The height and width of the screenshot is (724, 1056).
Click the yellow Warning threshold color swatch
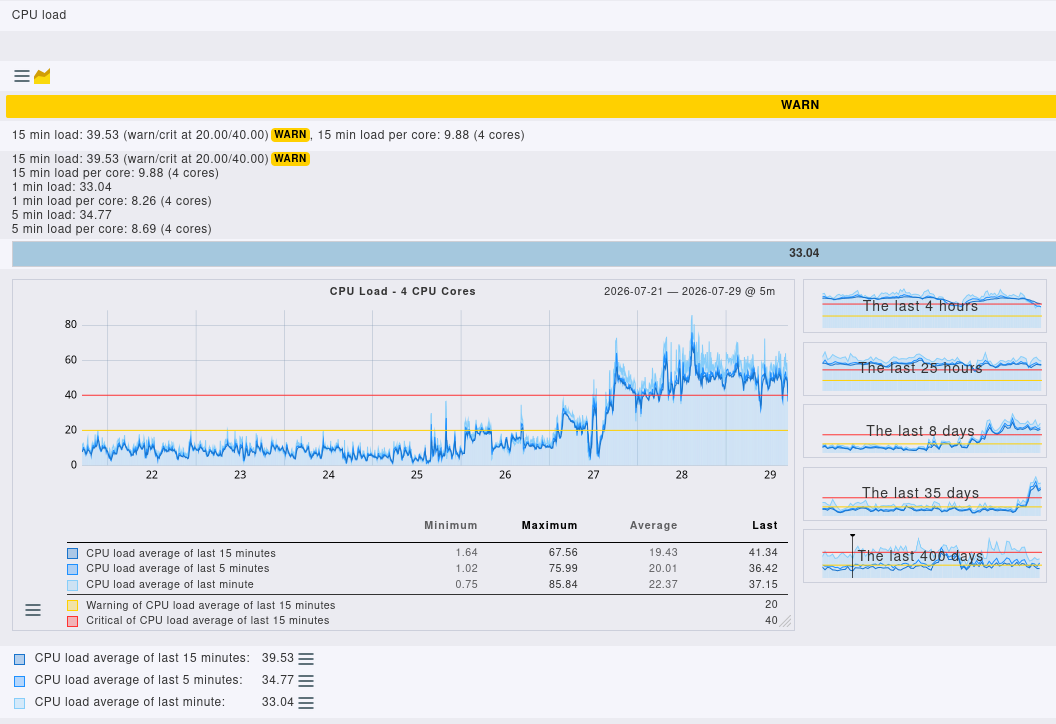(73, 605)
